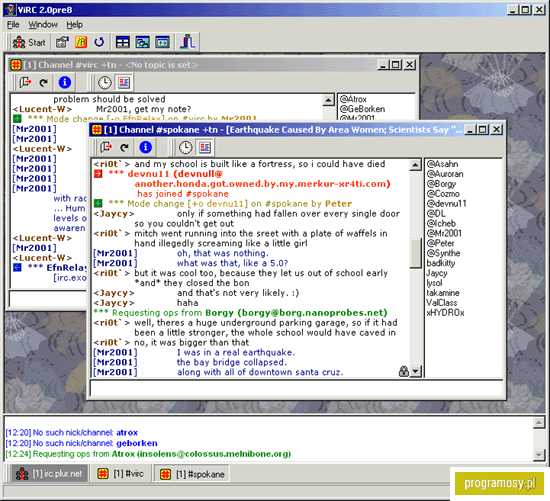This screenshot has height=501, width=550.
Task: Click the green mode change icon in #spokane
Action: (x=98, y=203)
